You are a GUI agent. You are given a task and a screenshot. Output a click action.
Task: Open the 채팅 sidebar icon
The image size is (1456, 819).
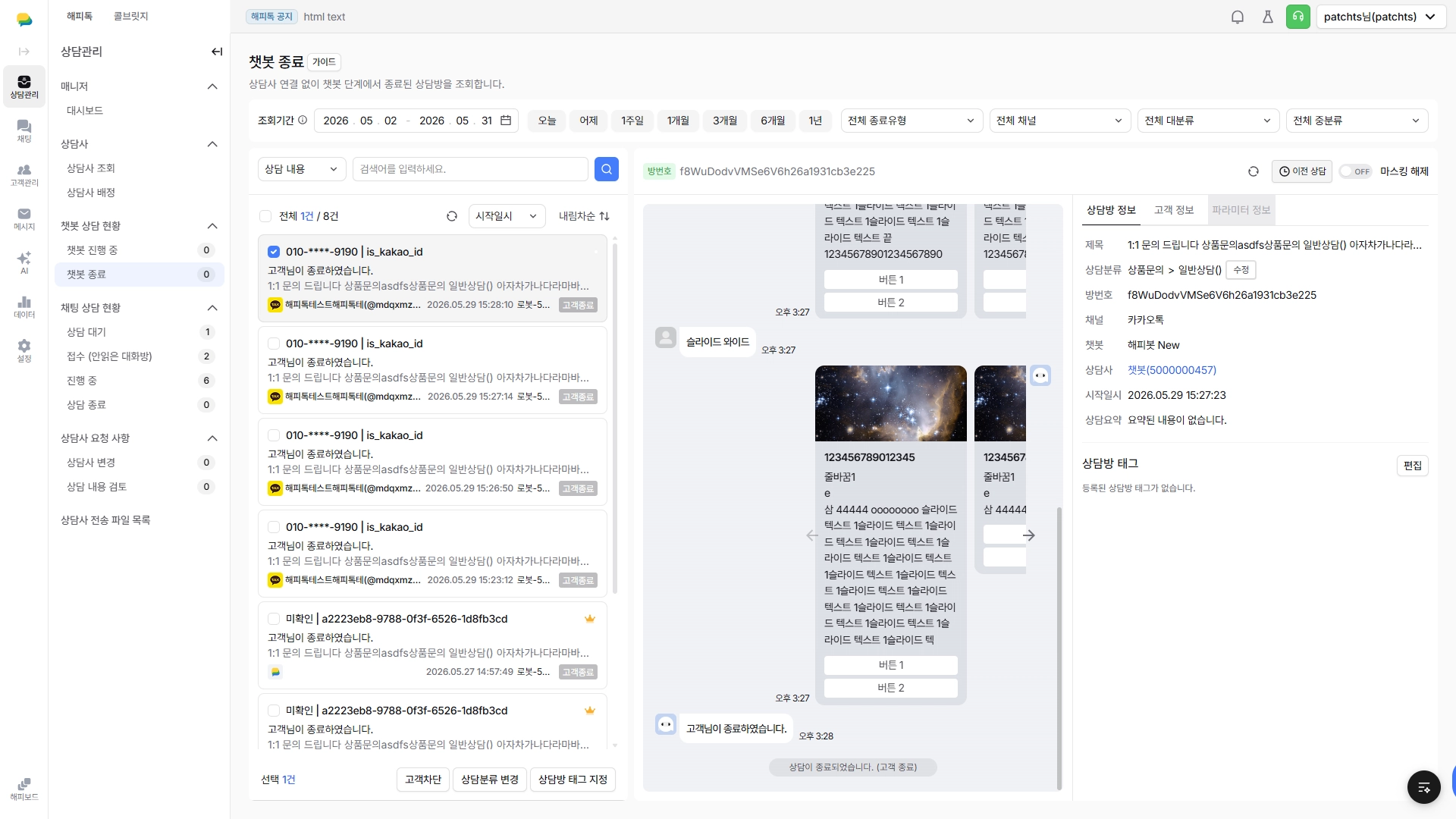(x=24, y=131)
